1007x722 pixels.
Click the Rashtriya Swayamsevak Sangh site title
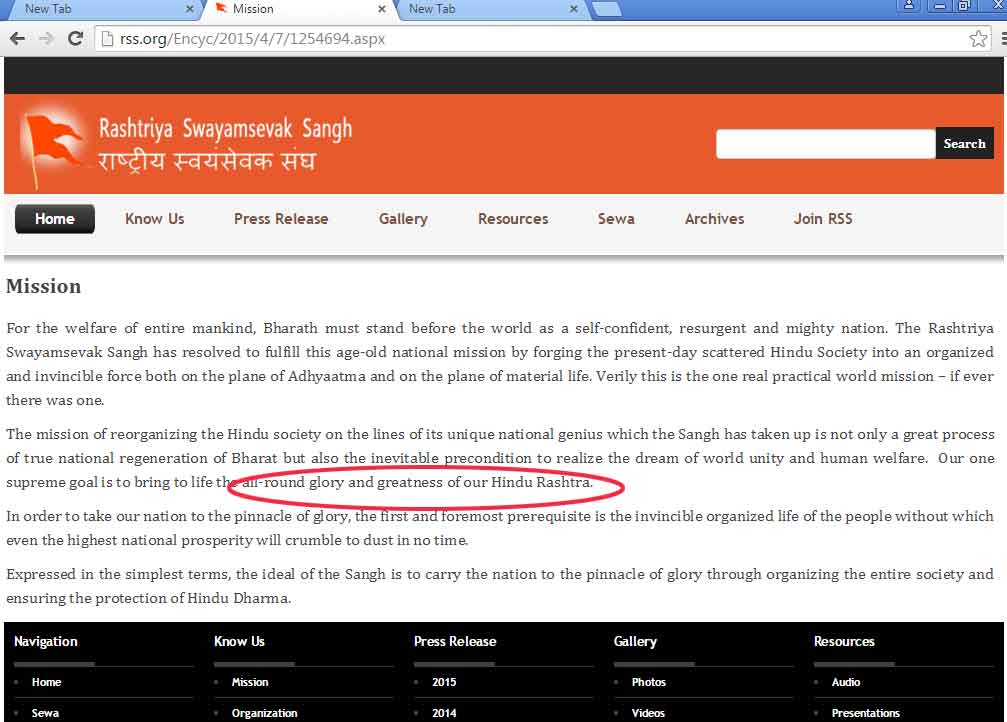tap(225, 128)
